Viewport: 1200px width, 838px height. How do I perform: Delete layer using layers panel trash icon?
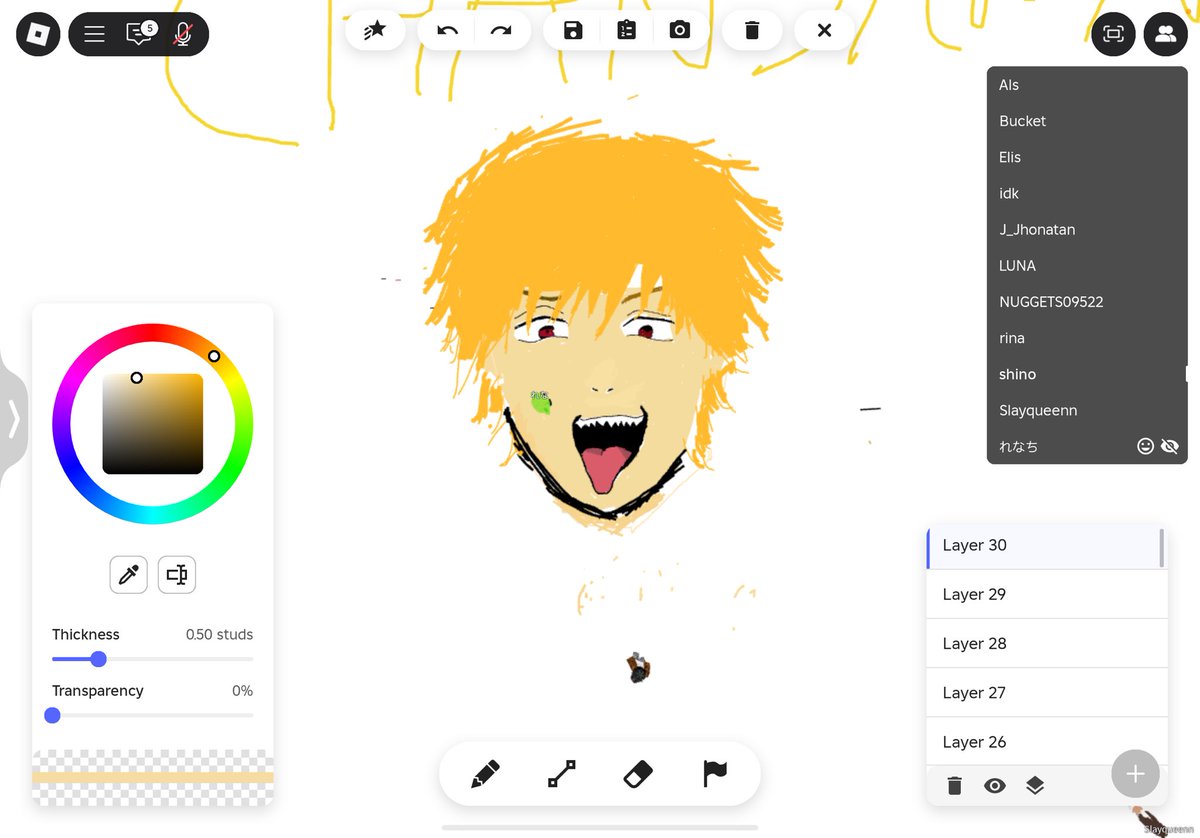click(x=954, y=786)
